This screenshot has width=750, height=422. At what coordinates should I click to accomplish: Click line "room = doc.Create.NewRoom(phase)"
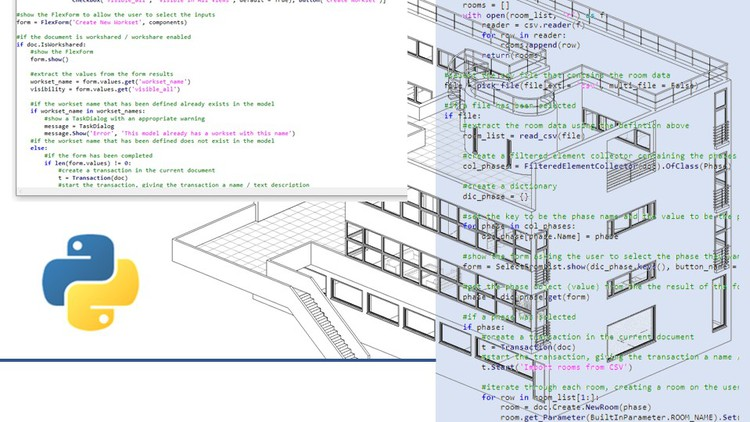tap(575, 408)
